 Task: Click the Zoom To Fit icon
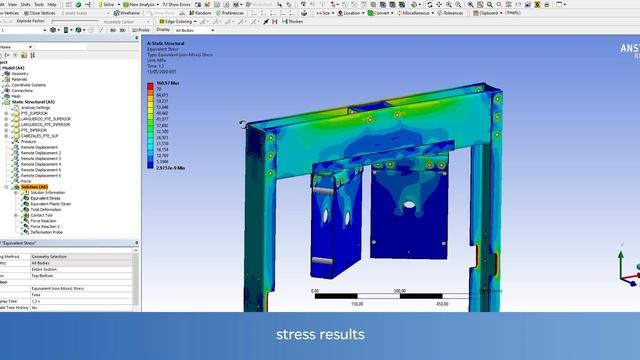(x=471, y=4)
